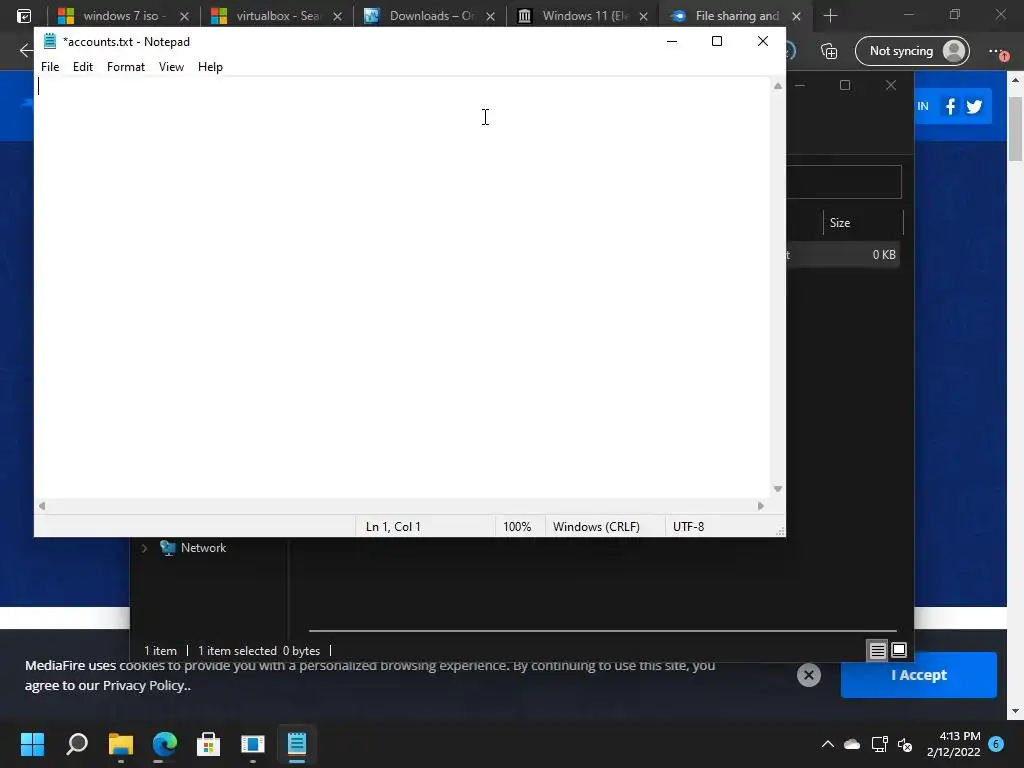Click Ln 1, Col 1 in status bar
1024x768 pixels.
[393, 526]
